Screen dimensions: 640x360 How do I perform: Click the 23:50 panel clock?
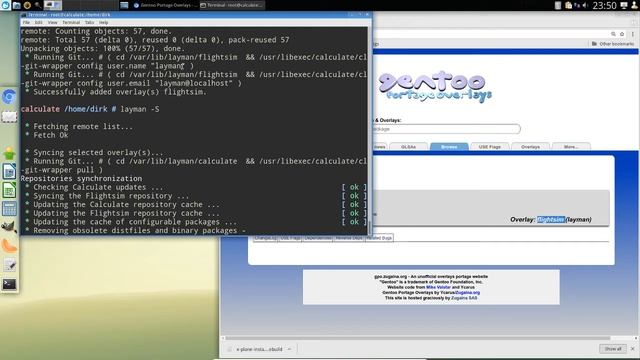click(604, 5)
